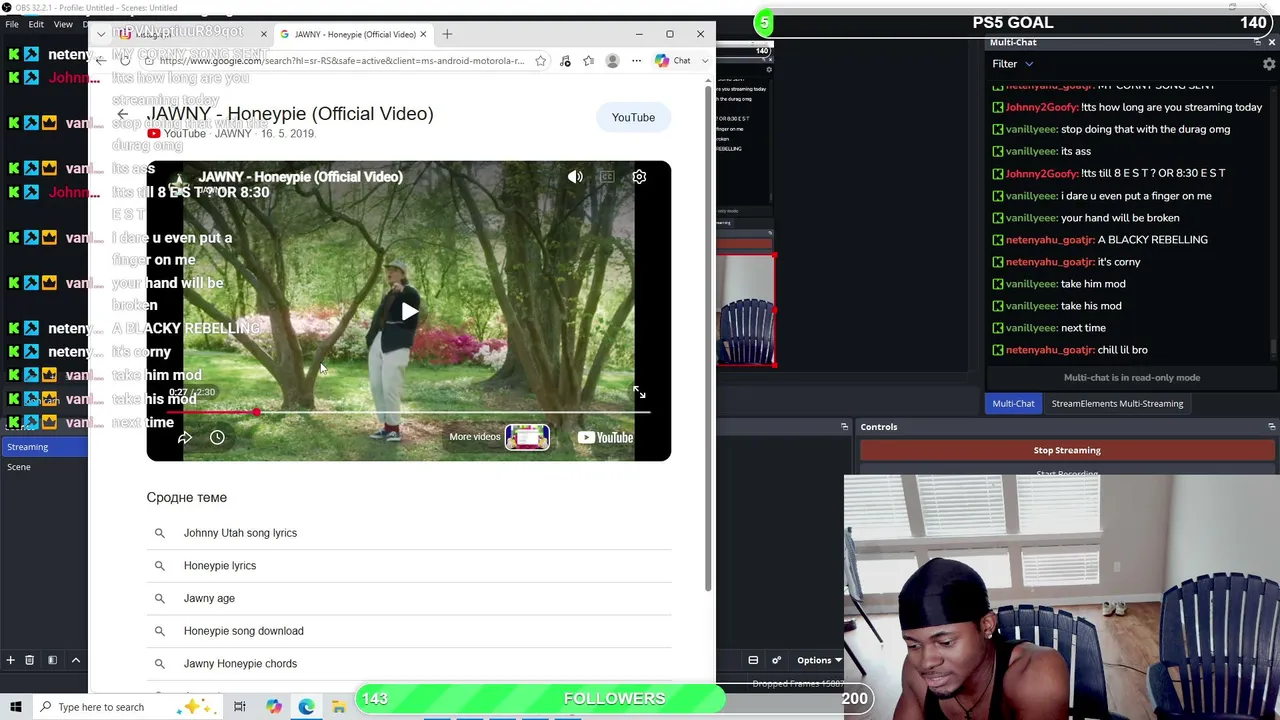The image size is (1280, 720).
Task: Go back from the video result page
Action: [x=122, y=114]
